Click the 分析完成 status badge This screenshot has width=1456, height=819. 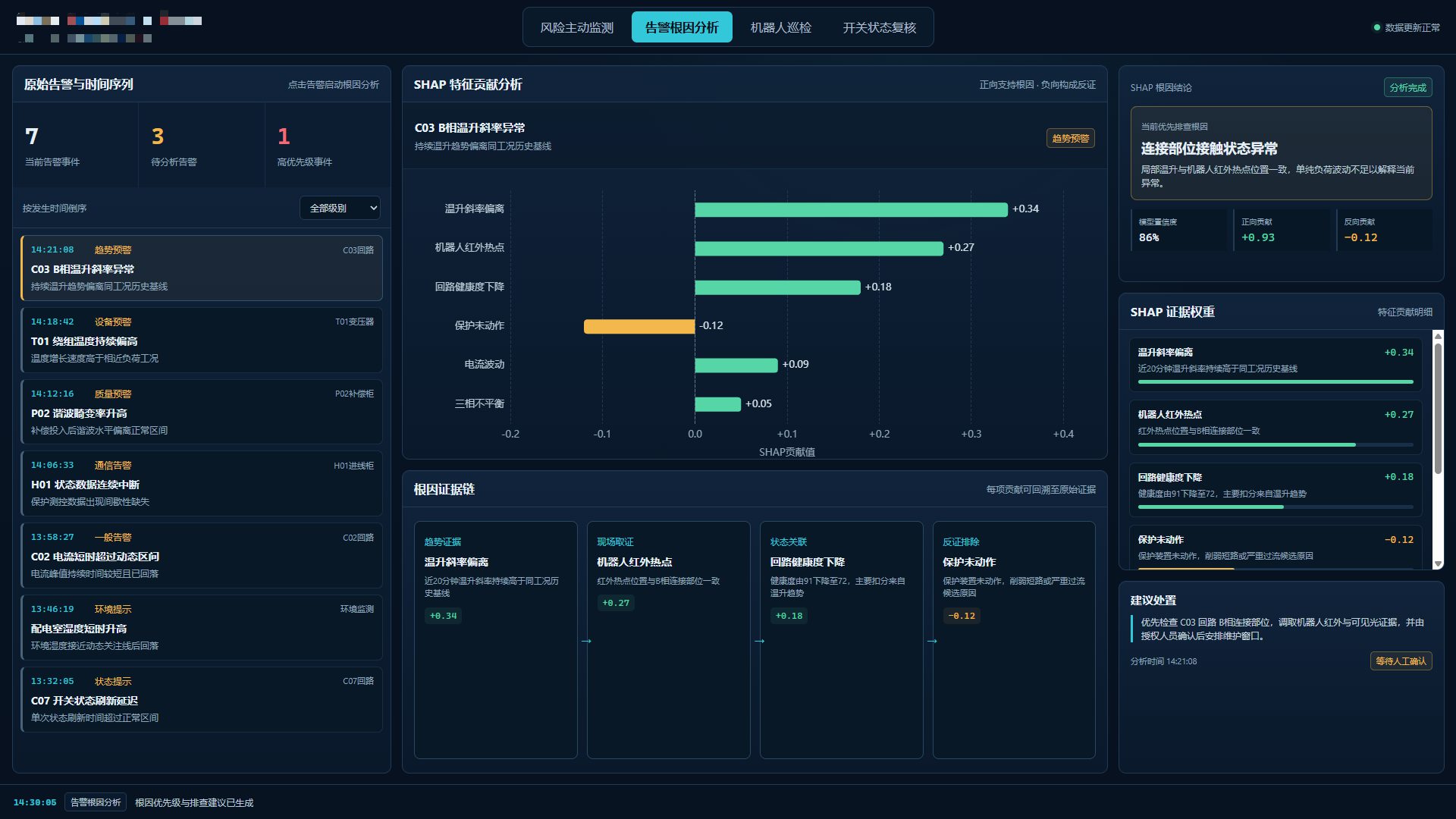click(1407, 88)
